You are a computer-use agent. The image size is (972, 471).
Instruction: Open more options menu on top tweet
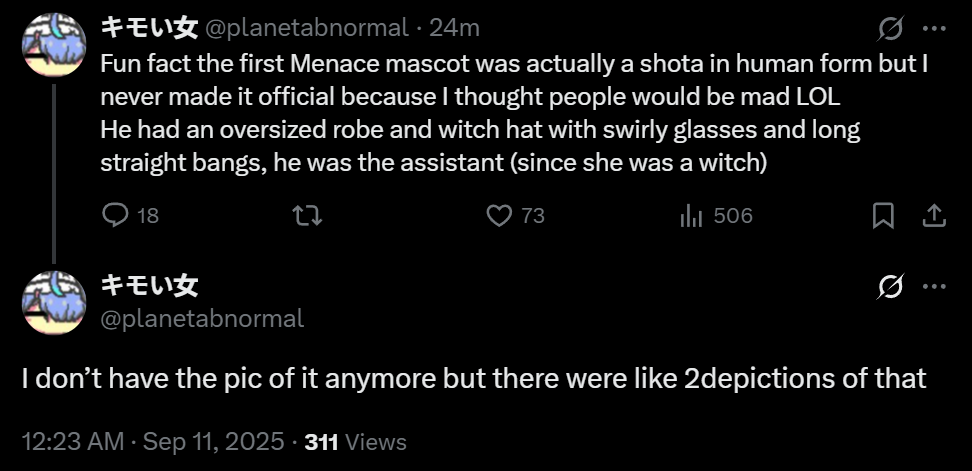[x=934, y=28]
